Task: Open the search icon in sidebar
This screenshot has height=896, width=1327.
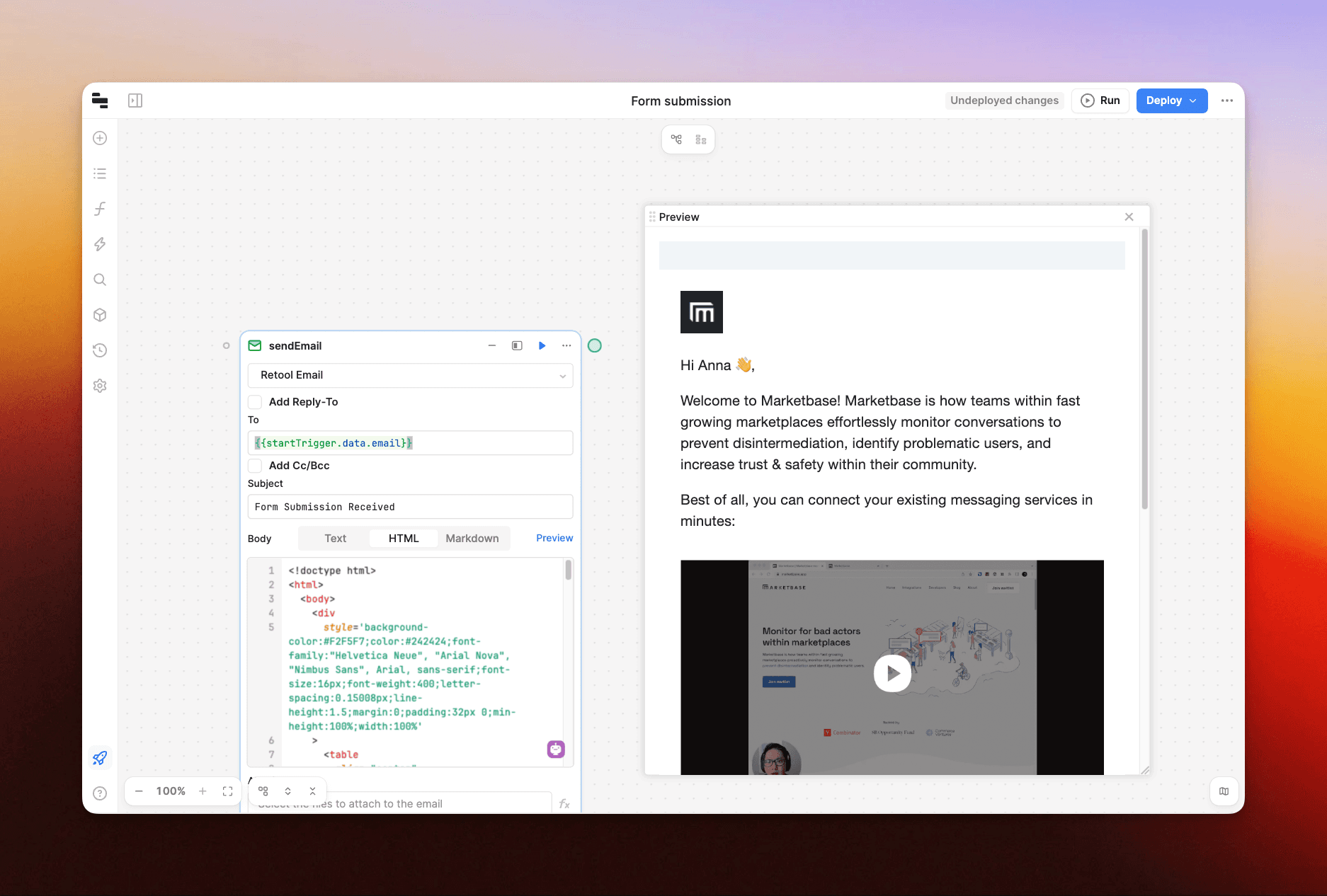Action: (x=100, y=280)
